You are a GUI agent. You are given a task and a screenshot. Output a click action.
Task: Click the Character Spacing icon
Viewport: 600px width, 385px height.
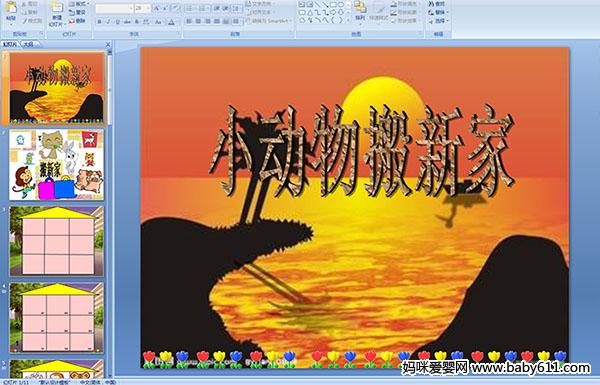click(146, 22)
